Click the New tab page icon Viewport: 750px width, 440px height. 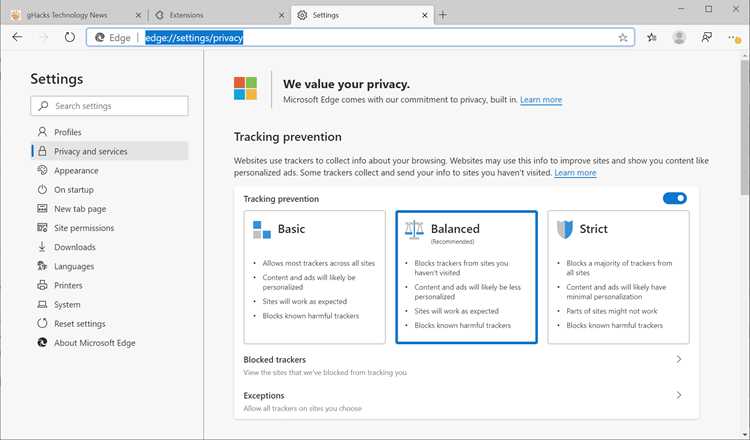coord(42,209)
